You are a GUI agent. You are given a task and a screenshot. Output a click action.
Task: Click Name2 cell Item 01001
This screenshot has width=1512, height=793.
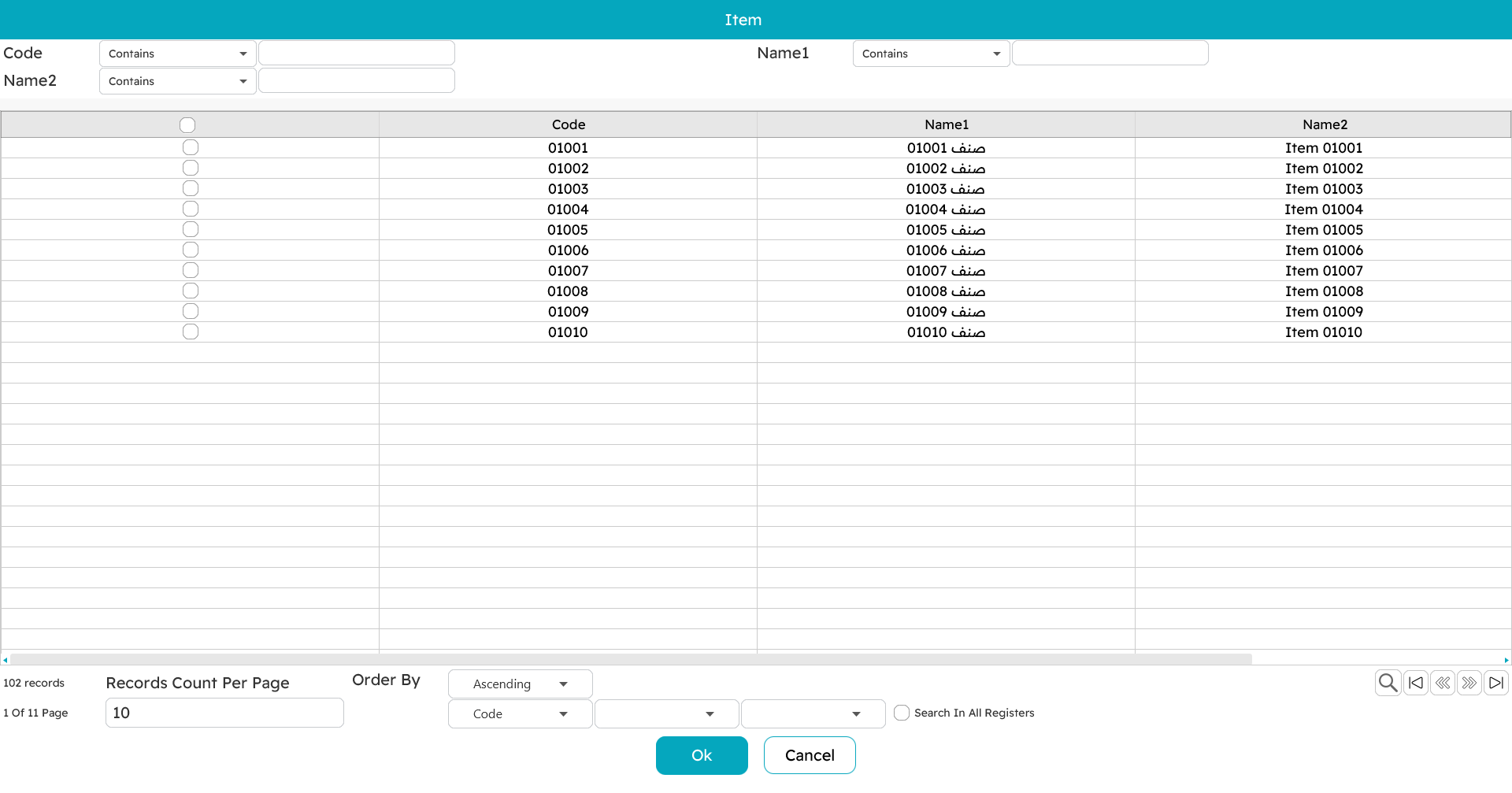[x=1324, y=148]
